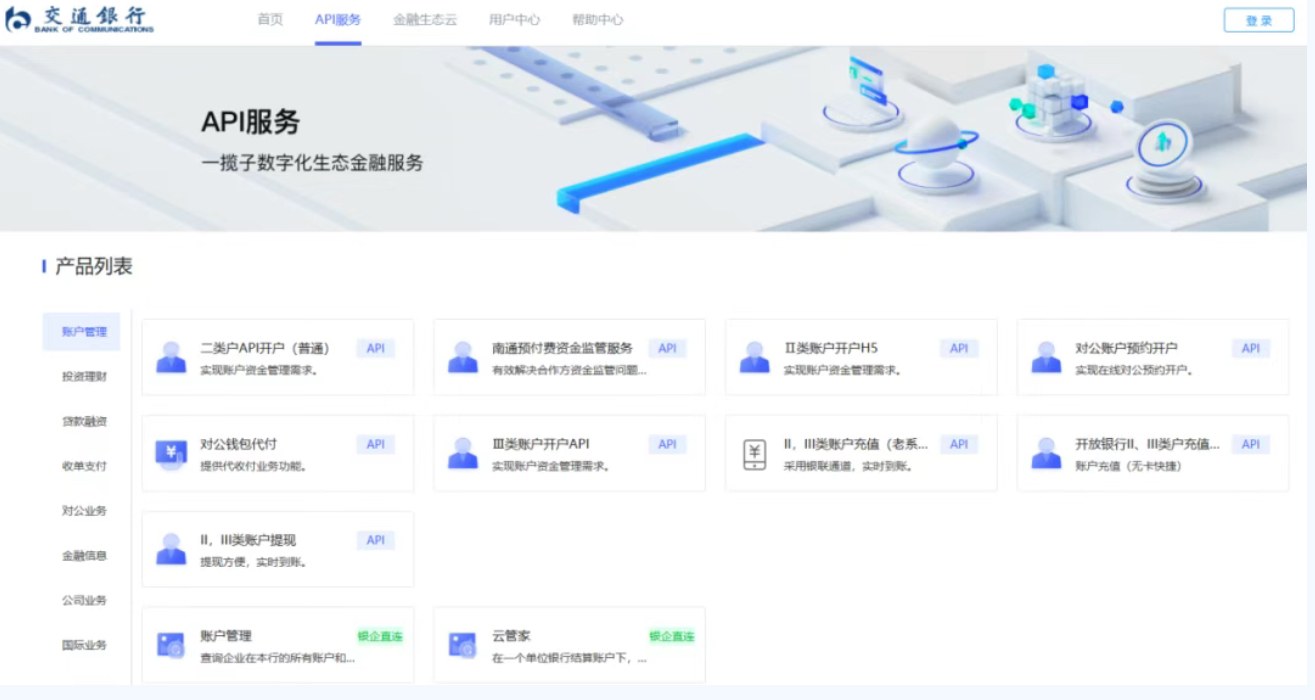This screenshot has height=700, width=1315.
Task: Go to 用户中心 in the top navigation
Action: (514, 20)
